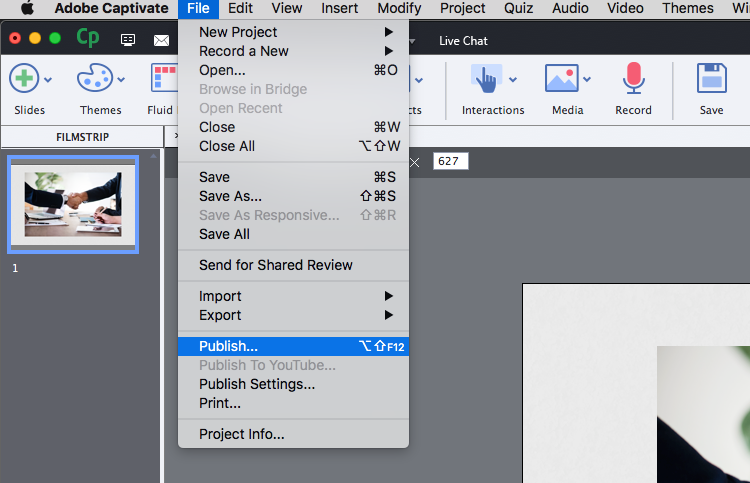Click the keyboard/layout icon next to Cp
Screen dimensions: 750x483
128,40
